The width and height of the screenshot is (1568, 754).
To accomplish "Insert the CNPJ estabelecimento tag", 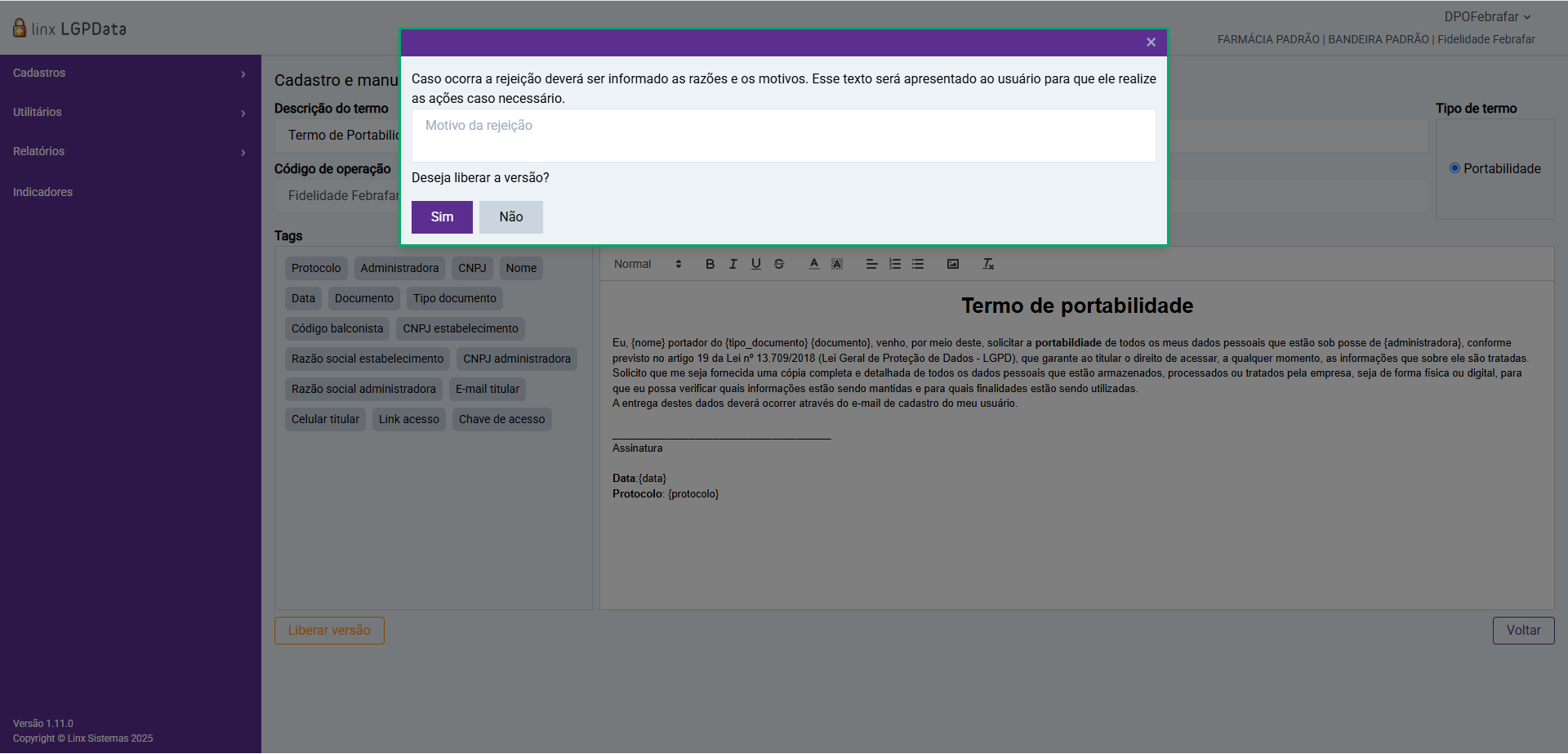I will point(461,328).
